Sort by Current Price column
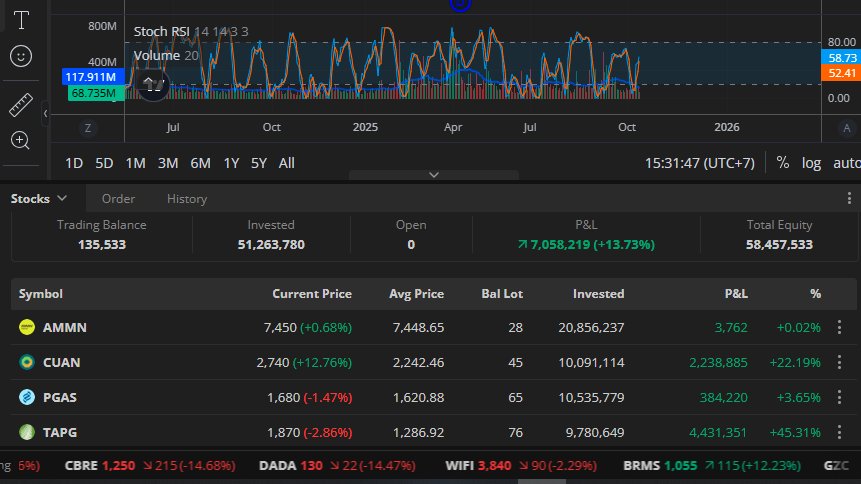This screenshot has width=861, height=484. [312, 294]
